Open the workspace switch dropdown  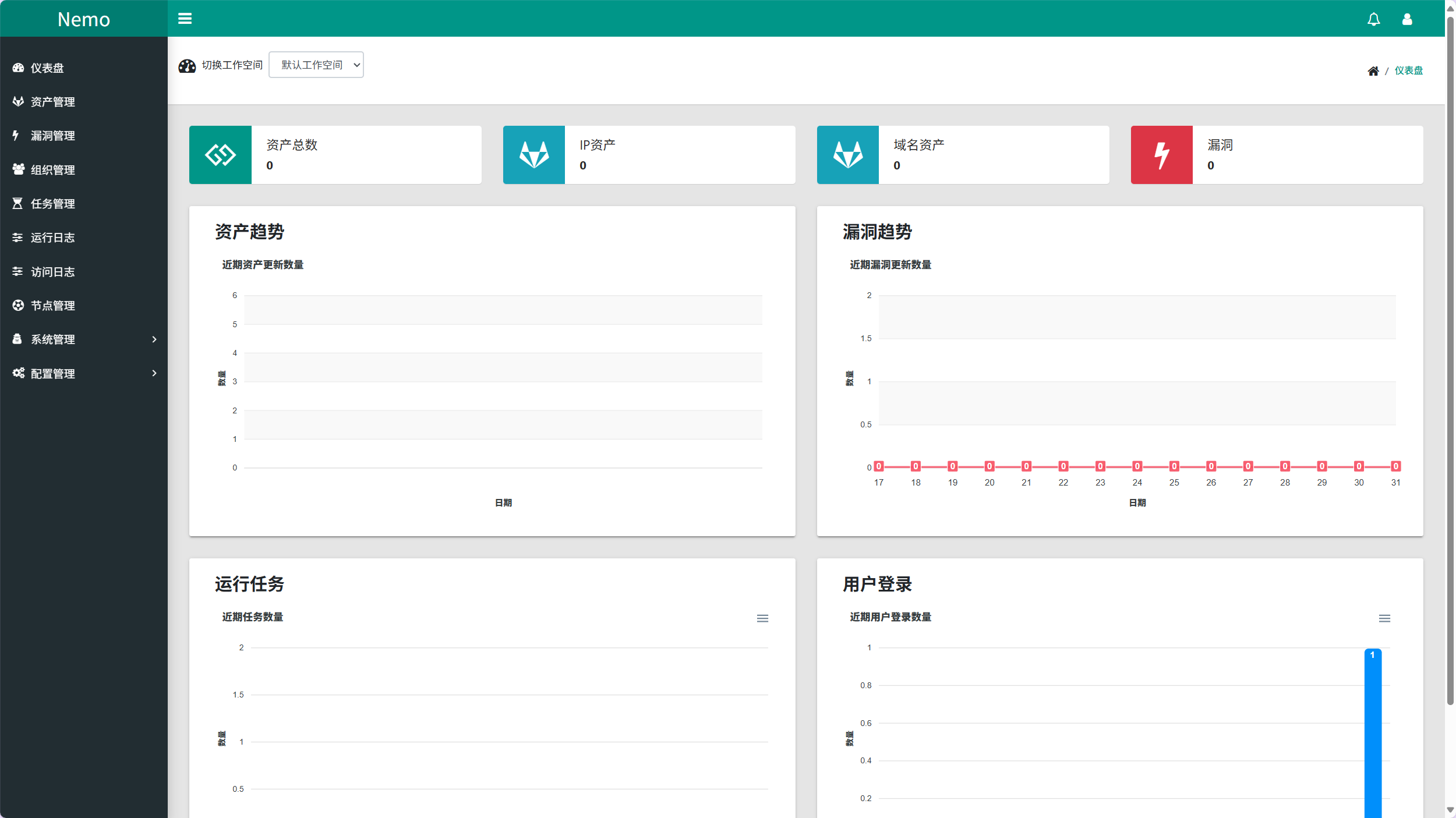click(x=316, y=65)
